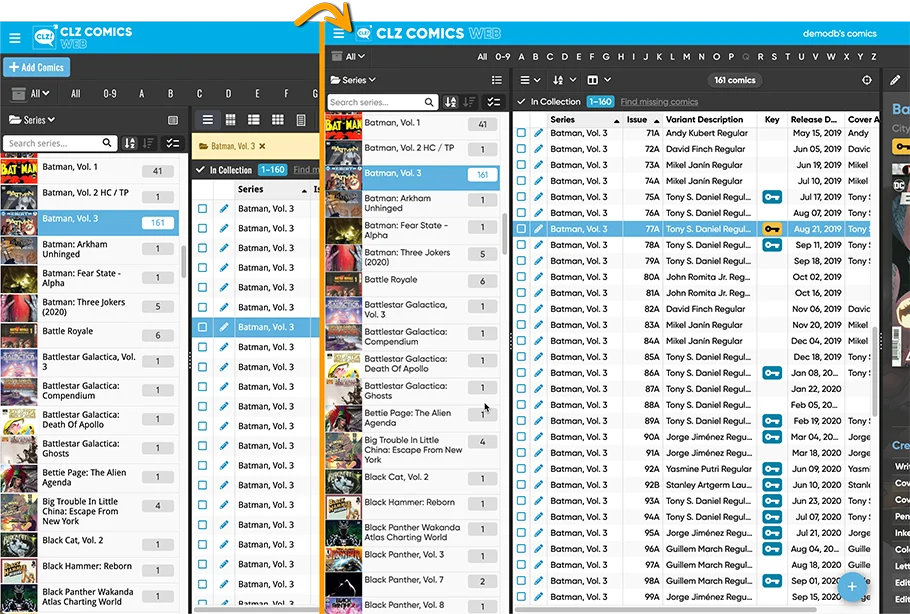
Task: Sort by Series column header in right table
Action: (584, 120)
